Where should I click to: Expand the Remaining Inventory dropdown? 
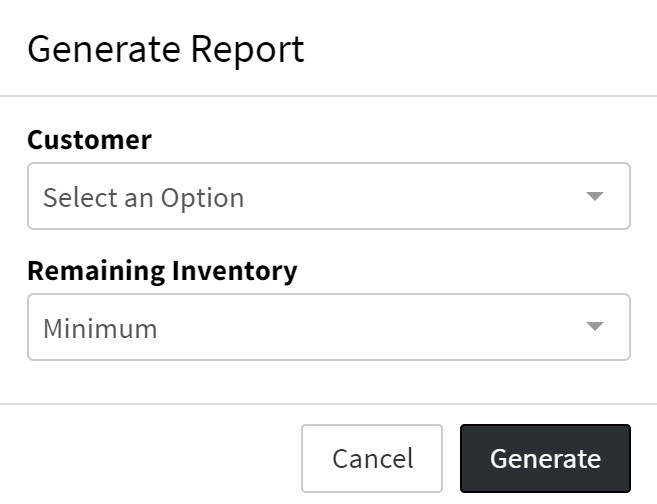[328, 327]
